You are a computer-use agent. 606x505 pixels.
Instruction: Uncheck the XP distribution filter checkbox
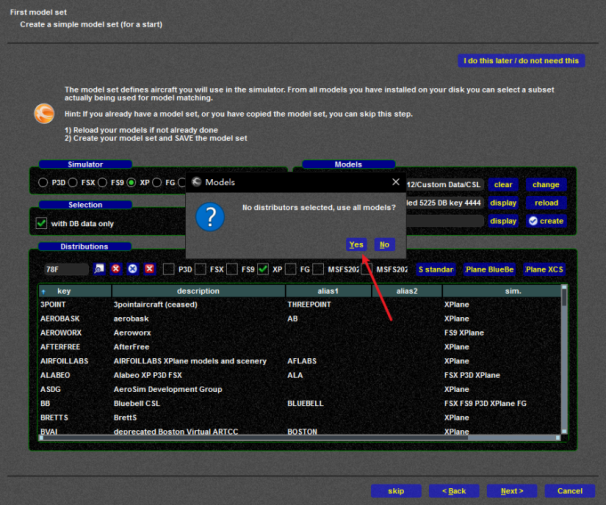263,269
